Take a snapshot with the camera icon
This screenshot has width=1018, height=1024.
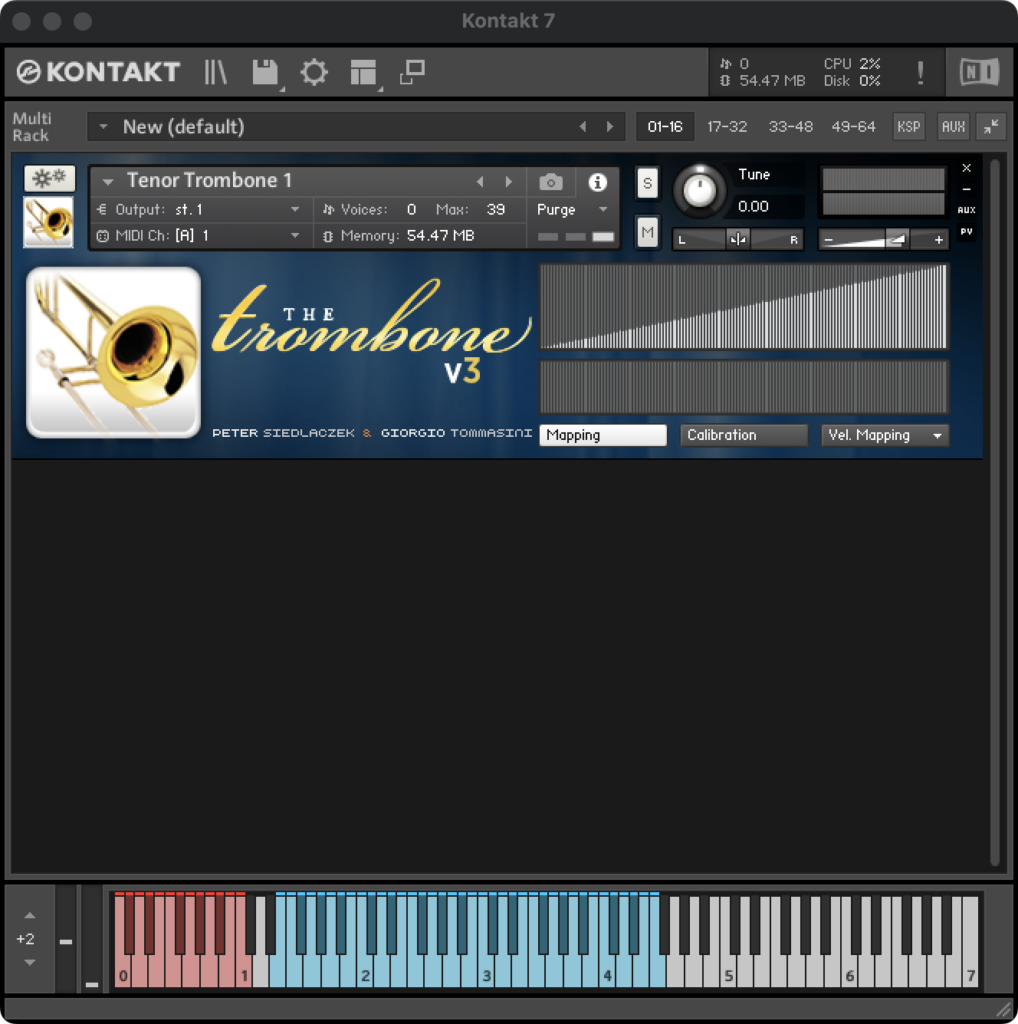[550, 182]
